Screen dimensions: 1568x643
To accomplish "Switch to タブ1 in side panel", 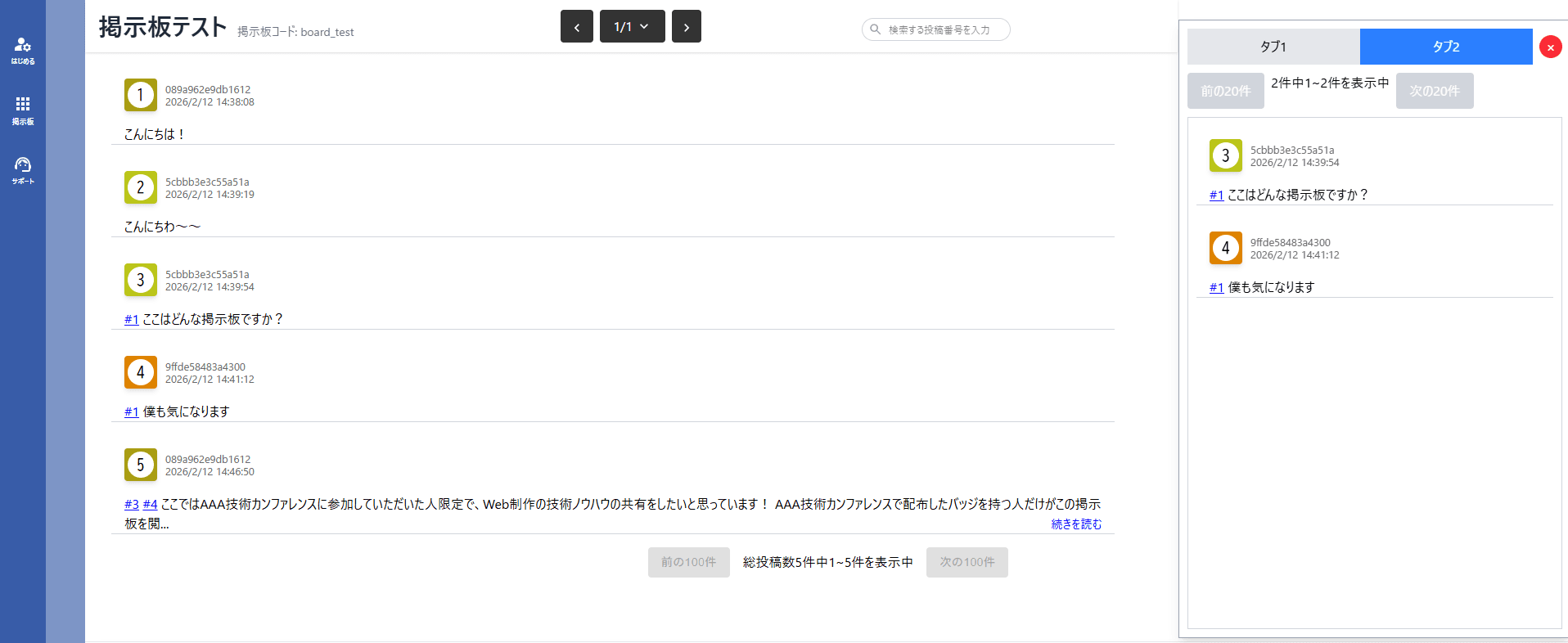I will click(1273, 47).
